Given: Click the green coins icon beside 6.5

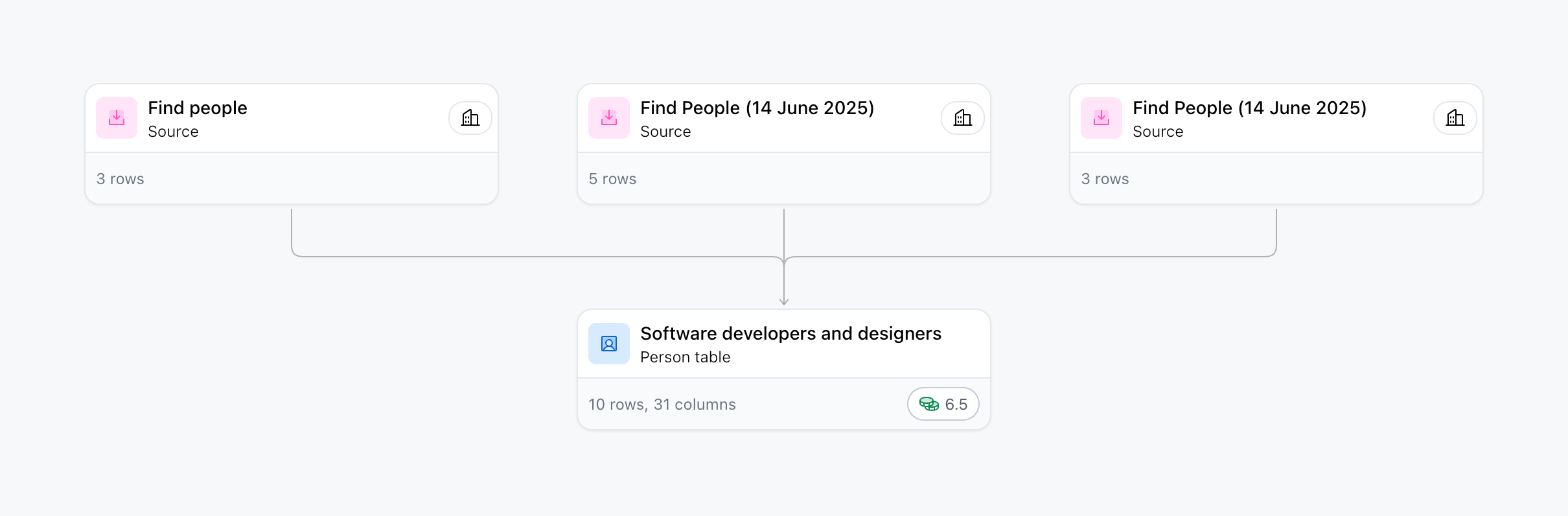Looking at the screenshot, I should pyautogui.click(x=929, y=405).
